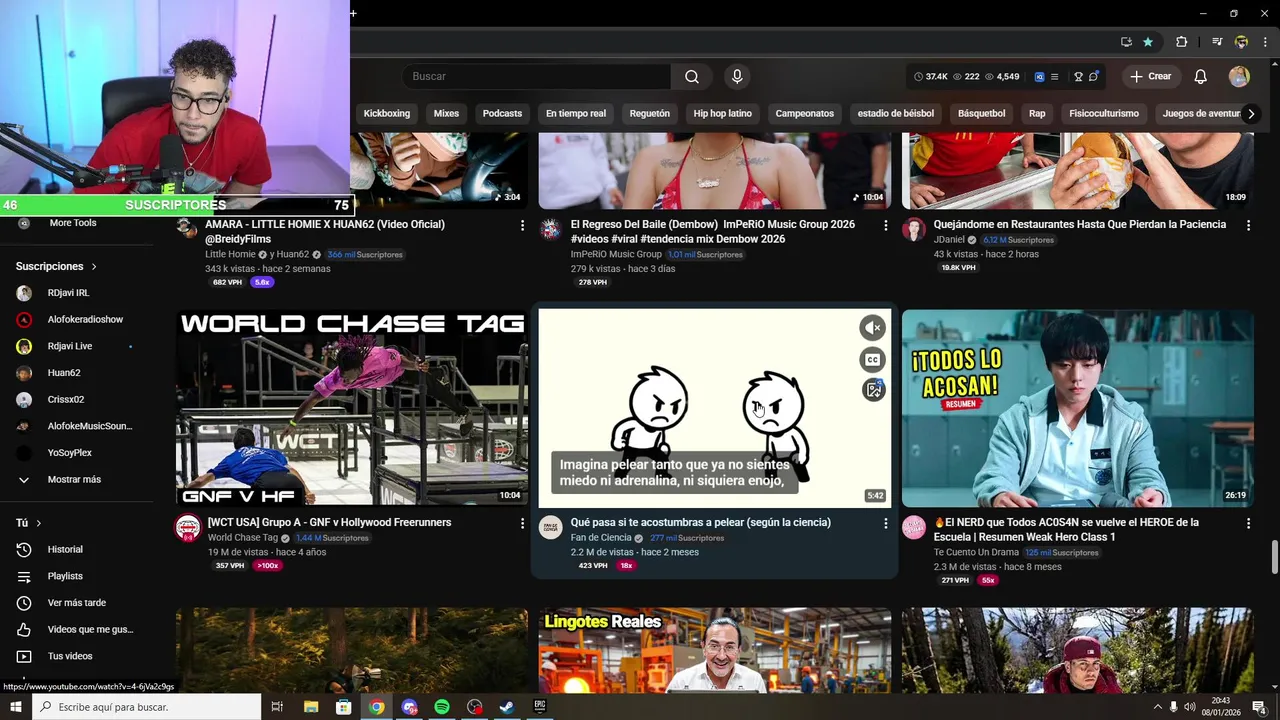Open Chrome three-dot menu
This screenshot has height=720, width=1280.
click(x=1265, y=42)
